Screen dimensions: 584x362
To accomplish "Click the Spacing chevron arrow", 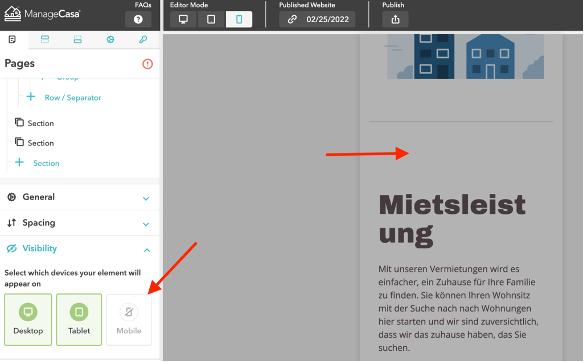I will 146,224.
